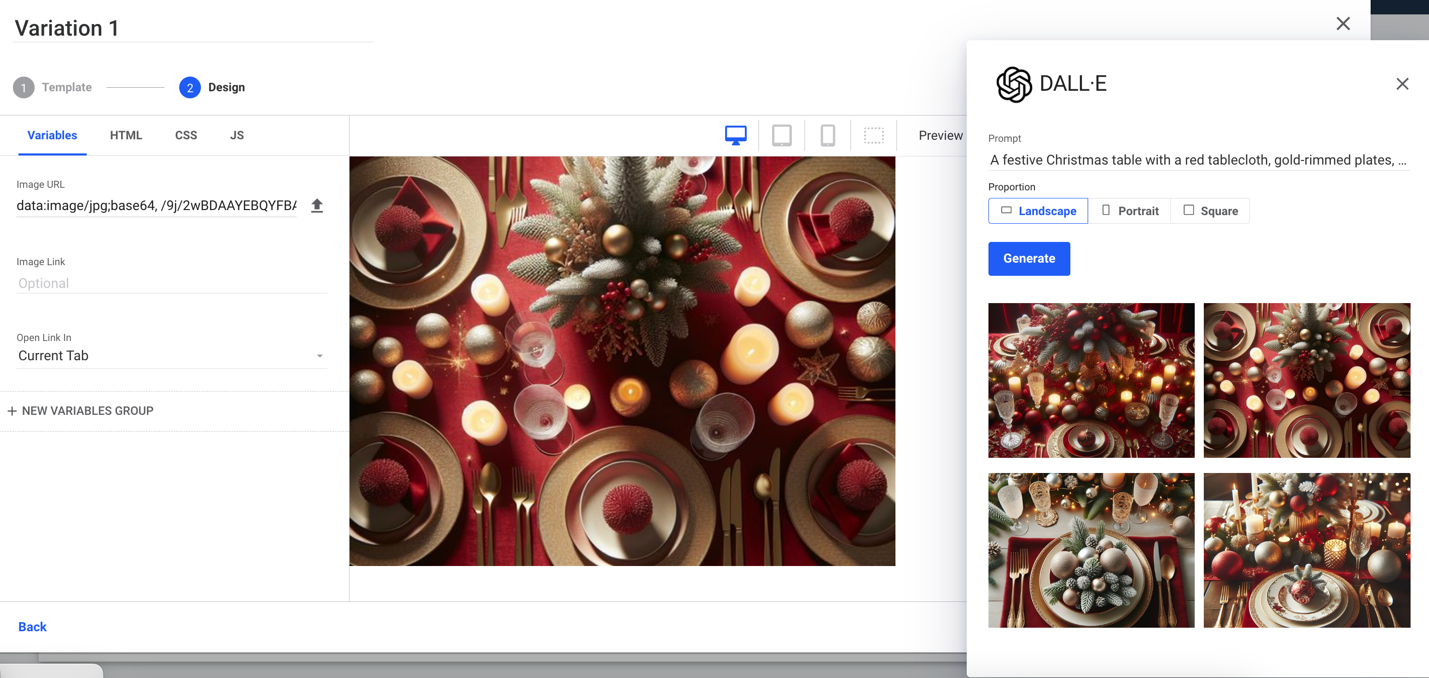Focus the Image Link optional field
This screenshot has width=1429, height=678.
pos(171,284)
